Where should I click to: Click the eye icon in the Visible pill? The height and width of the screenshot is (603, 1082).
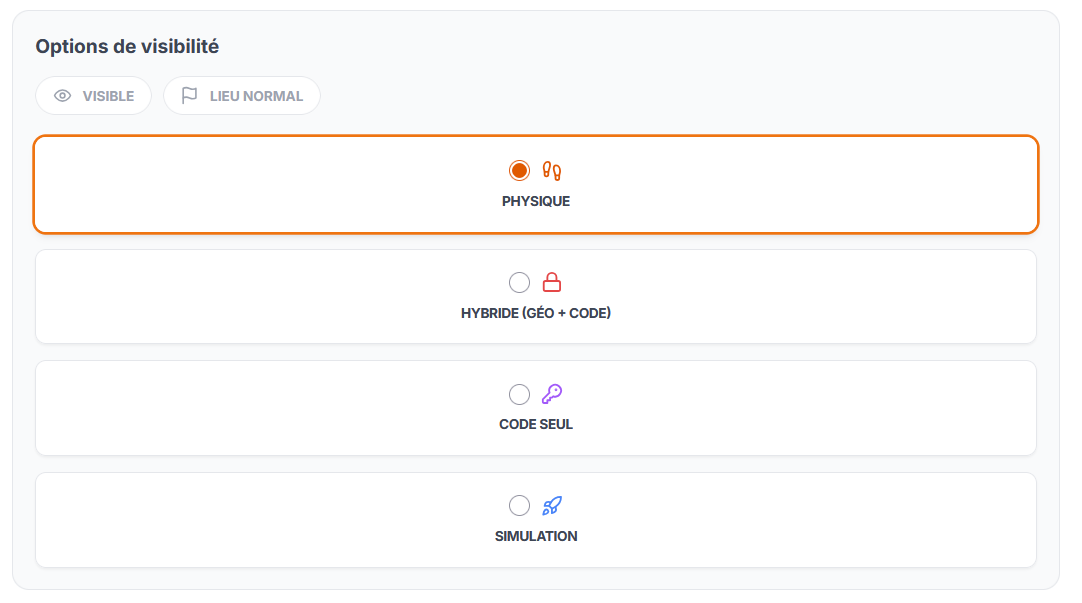[x=63, y=96]
